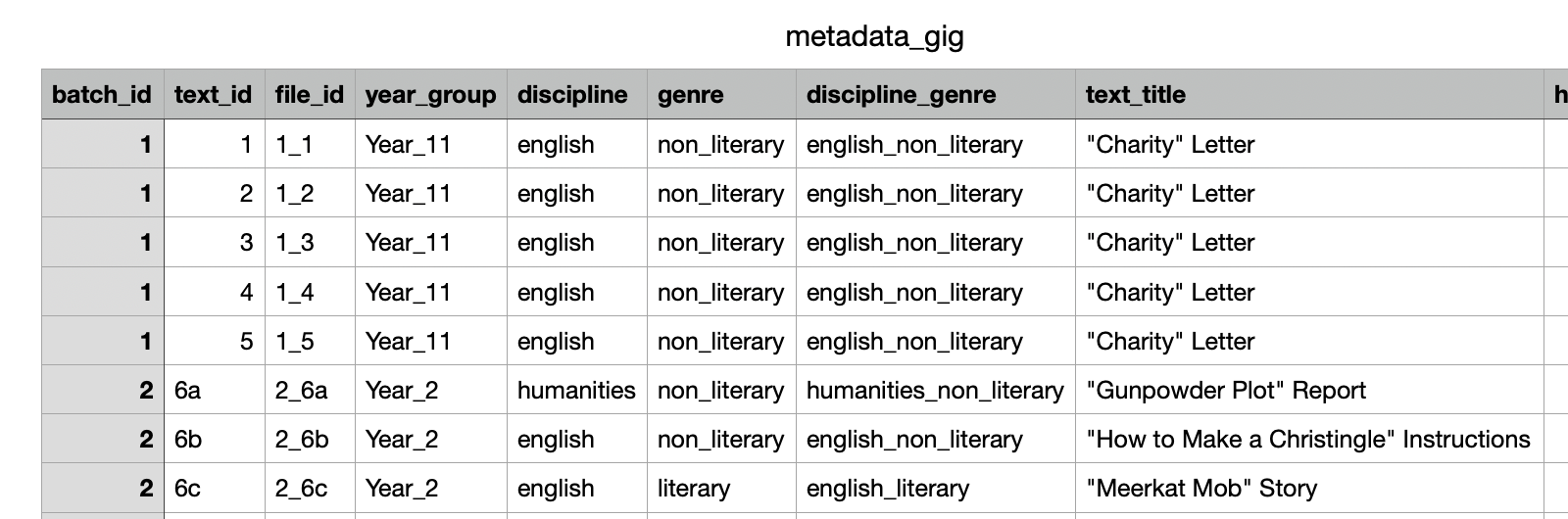Select the discipline_genre header cell
The height and width of the screenshot is (519, 1568).
(x=901, y=95)
